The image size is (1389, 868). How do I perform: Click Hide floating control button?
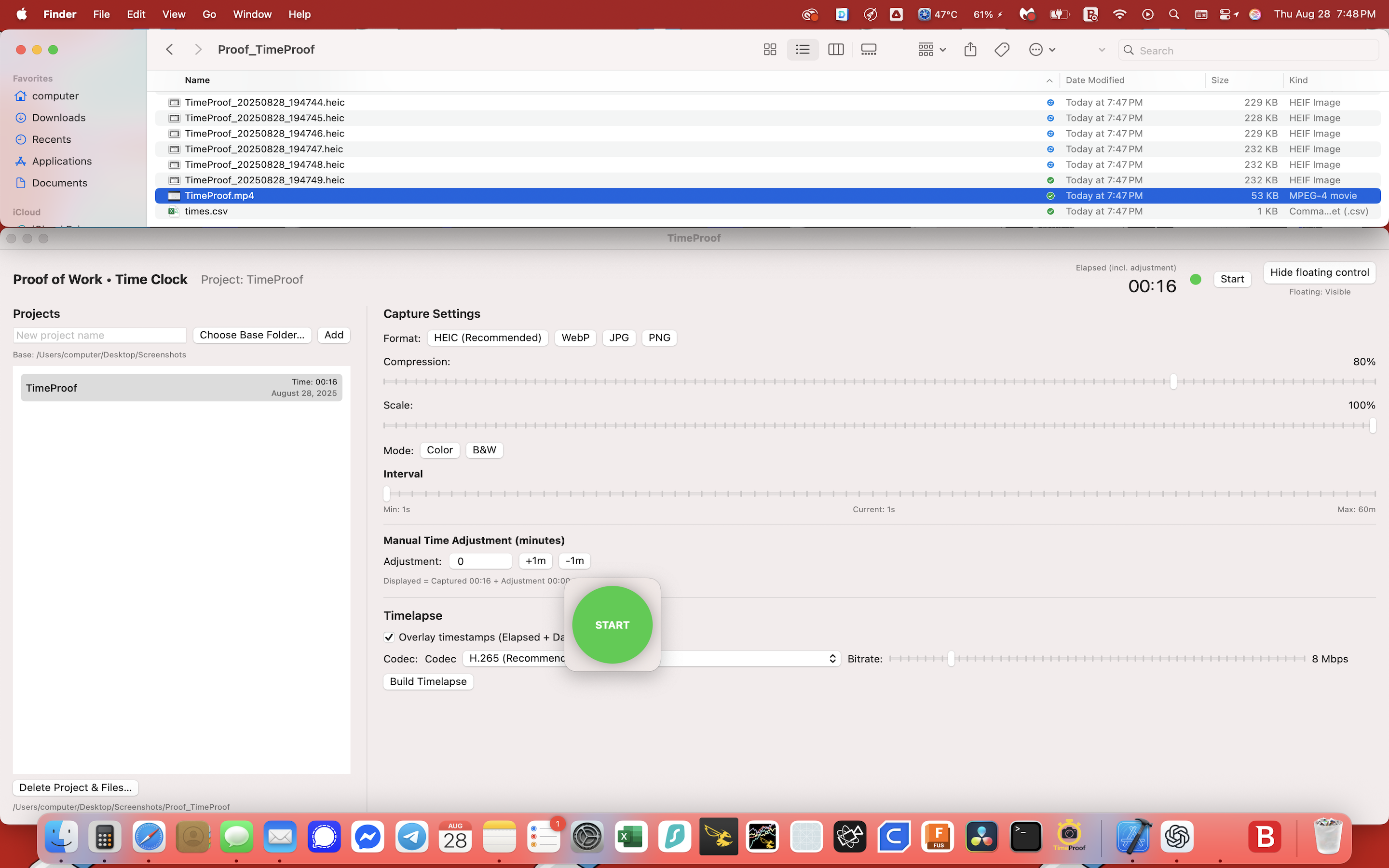tap(1319, 272)
